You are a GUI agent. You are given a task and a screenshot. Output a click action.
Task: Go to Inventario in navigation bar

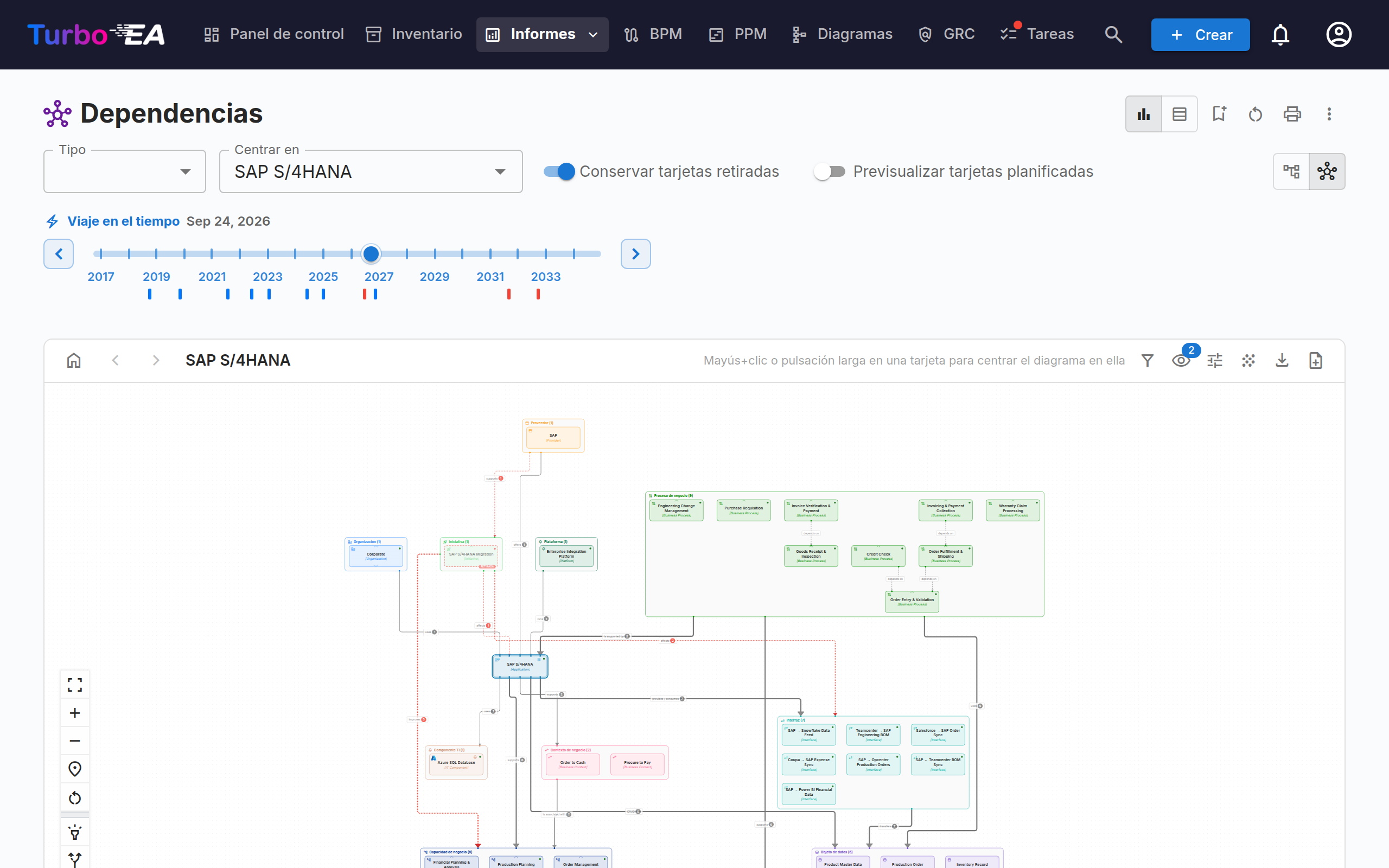(414, 34)
